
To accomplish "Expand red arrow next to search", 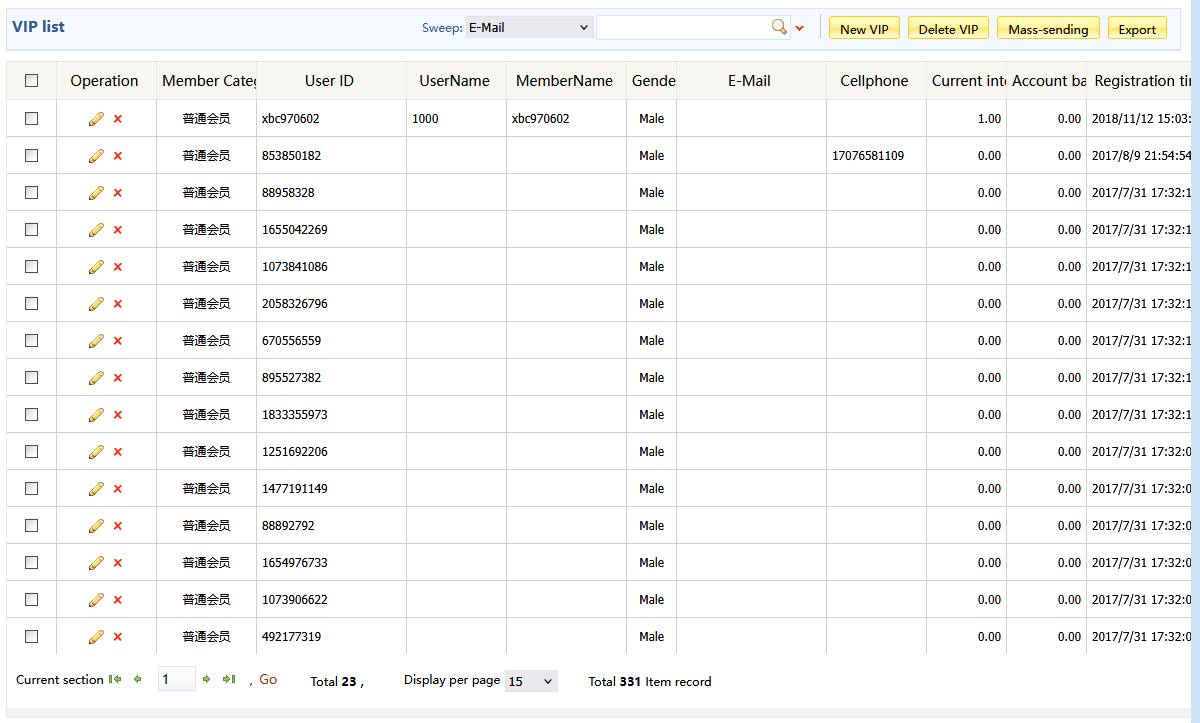I will [x=800, y=29].
